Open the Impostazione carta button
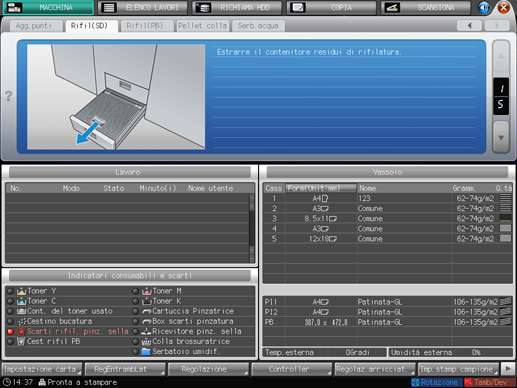The image size is (517, 388). (42, 369)
